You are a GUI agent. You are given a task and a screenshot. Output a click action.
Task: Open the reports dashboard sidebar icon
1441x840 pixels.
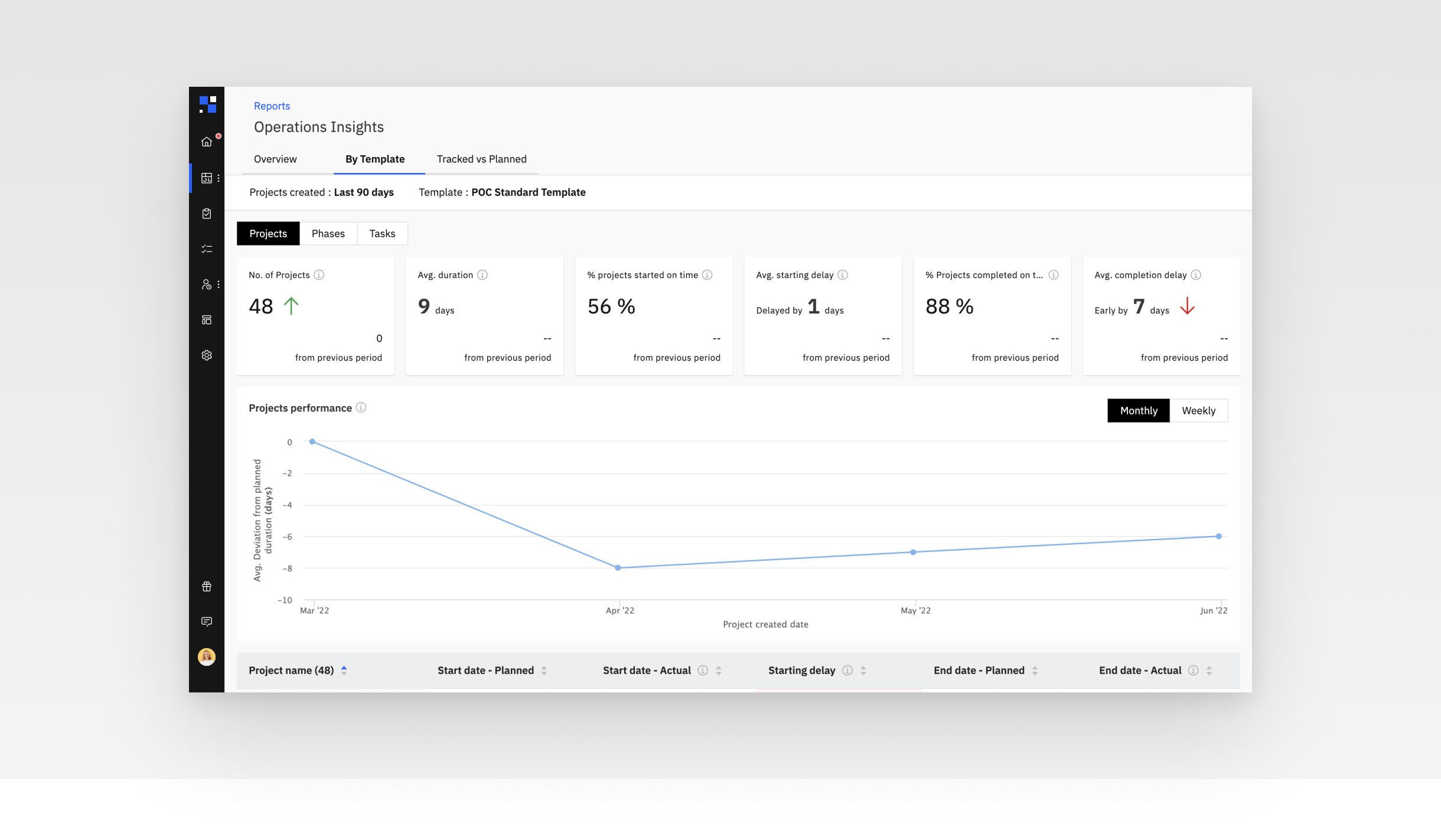point(206,178)
